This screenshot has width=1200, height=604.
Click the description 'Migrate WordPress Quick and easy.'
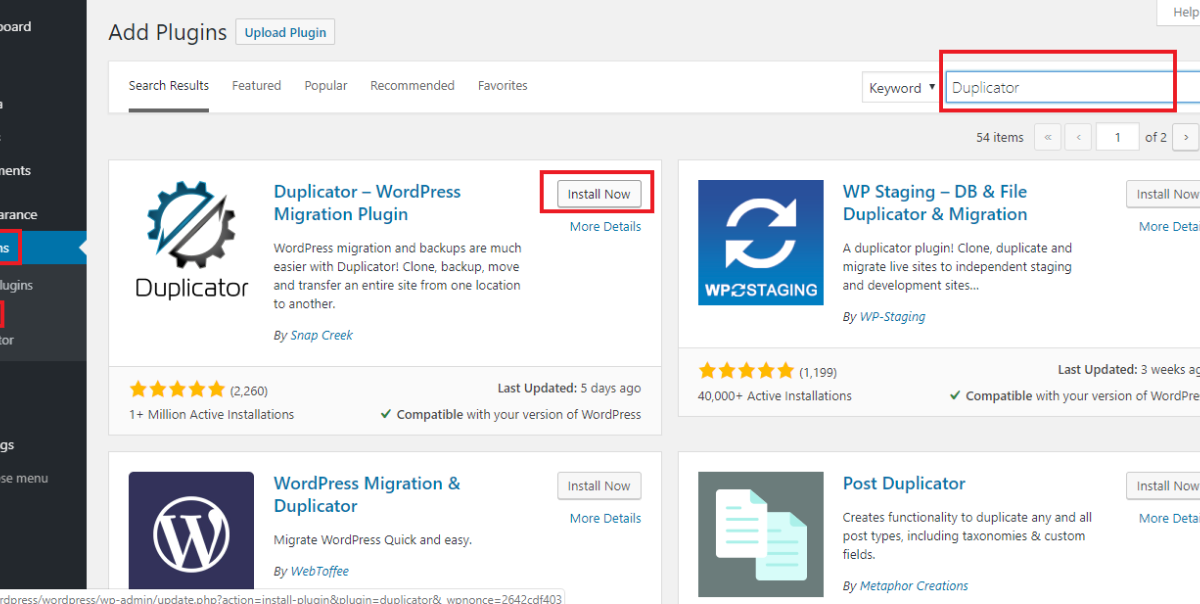tap(373, 540)
